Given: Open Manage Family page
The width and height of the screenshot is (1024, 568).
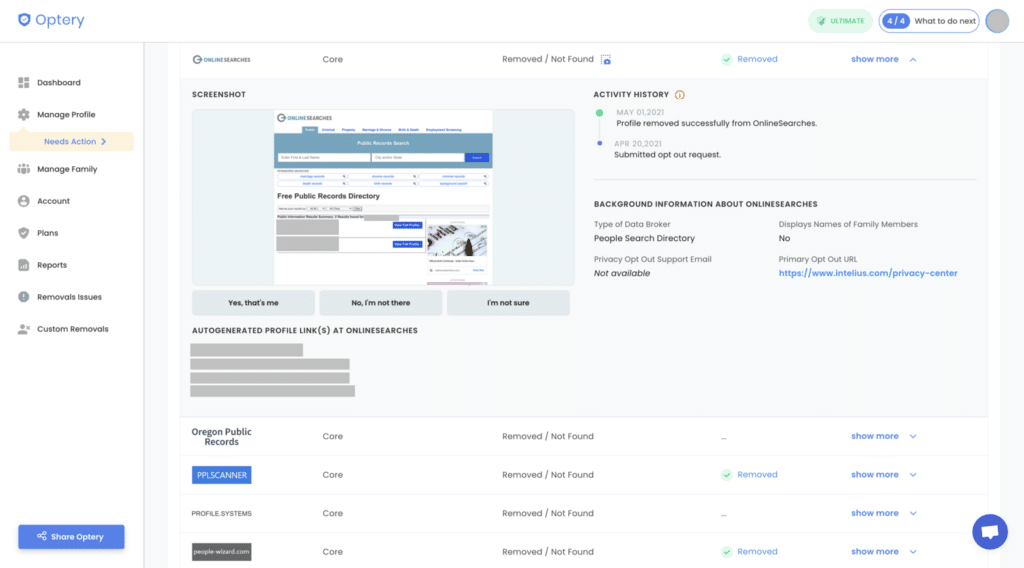Looking at the screenshot, I should point(67,169).
